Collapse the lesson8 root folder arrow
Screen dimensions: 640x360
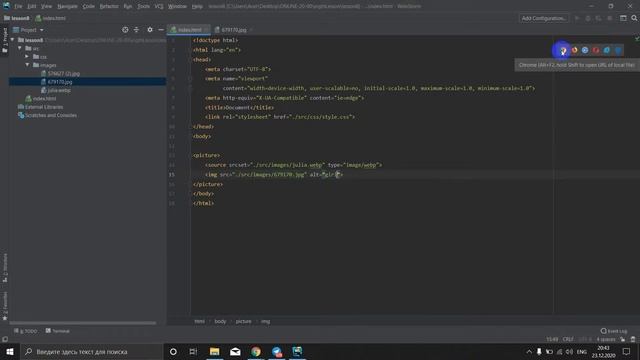pos(12,40)
